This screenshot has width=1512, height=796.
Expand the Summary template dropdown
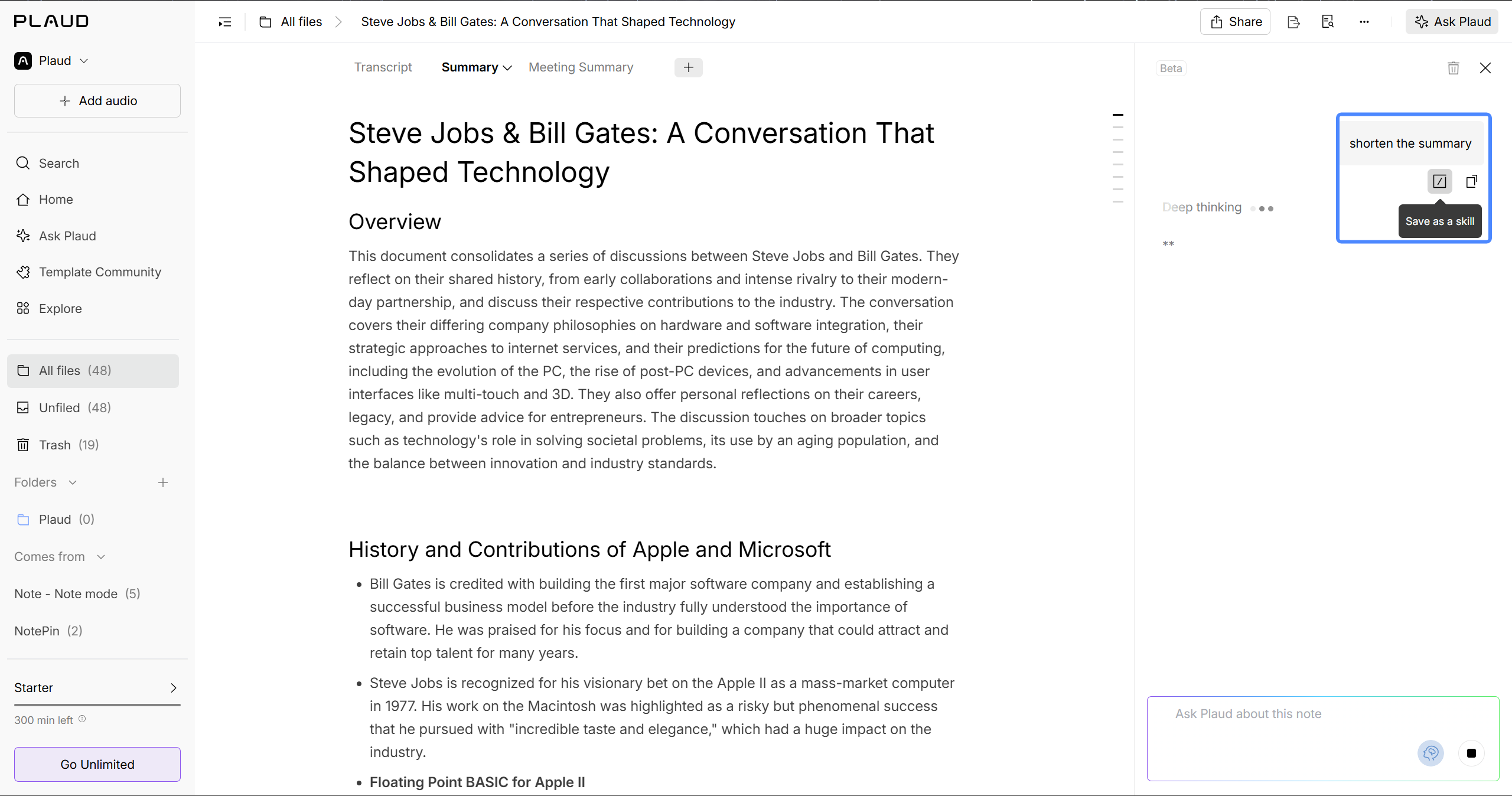point(507,68)
